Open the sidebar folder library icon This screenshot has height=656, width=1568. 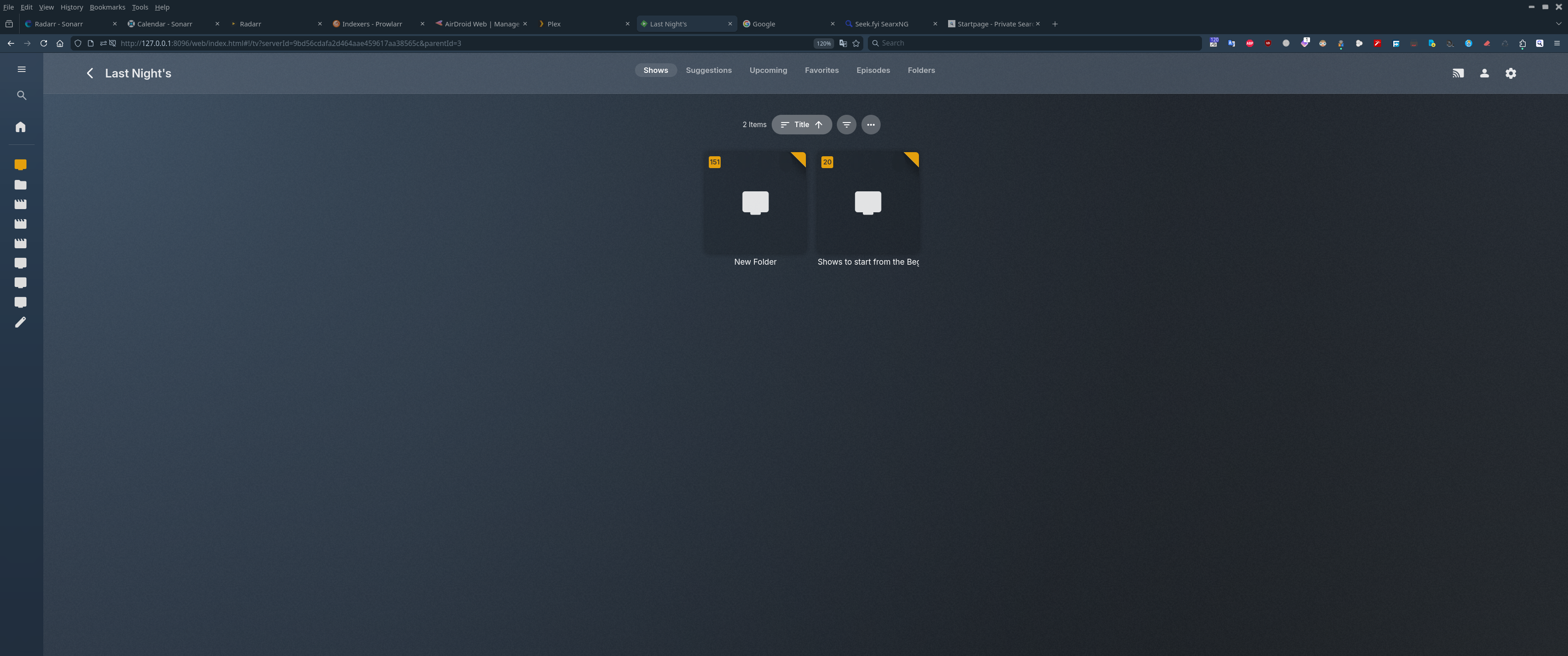(x=21, y=184)
